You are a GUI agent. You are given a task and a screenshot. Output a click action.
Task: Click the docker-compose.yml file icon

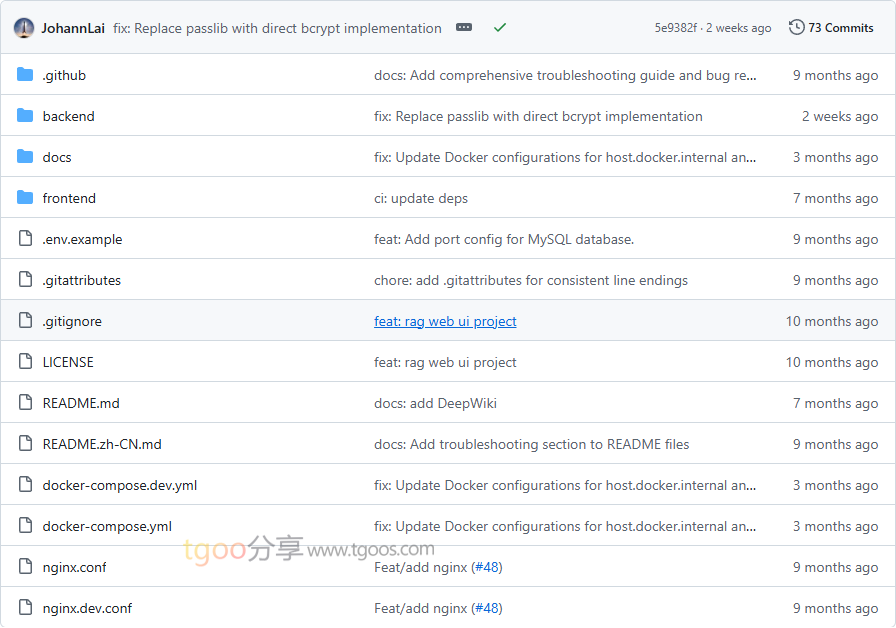point(25,526)
